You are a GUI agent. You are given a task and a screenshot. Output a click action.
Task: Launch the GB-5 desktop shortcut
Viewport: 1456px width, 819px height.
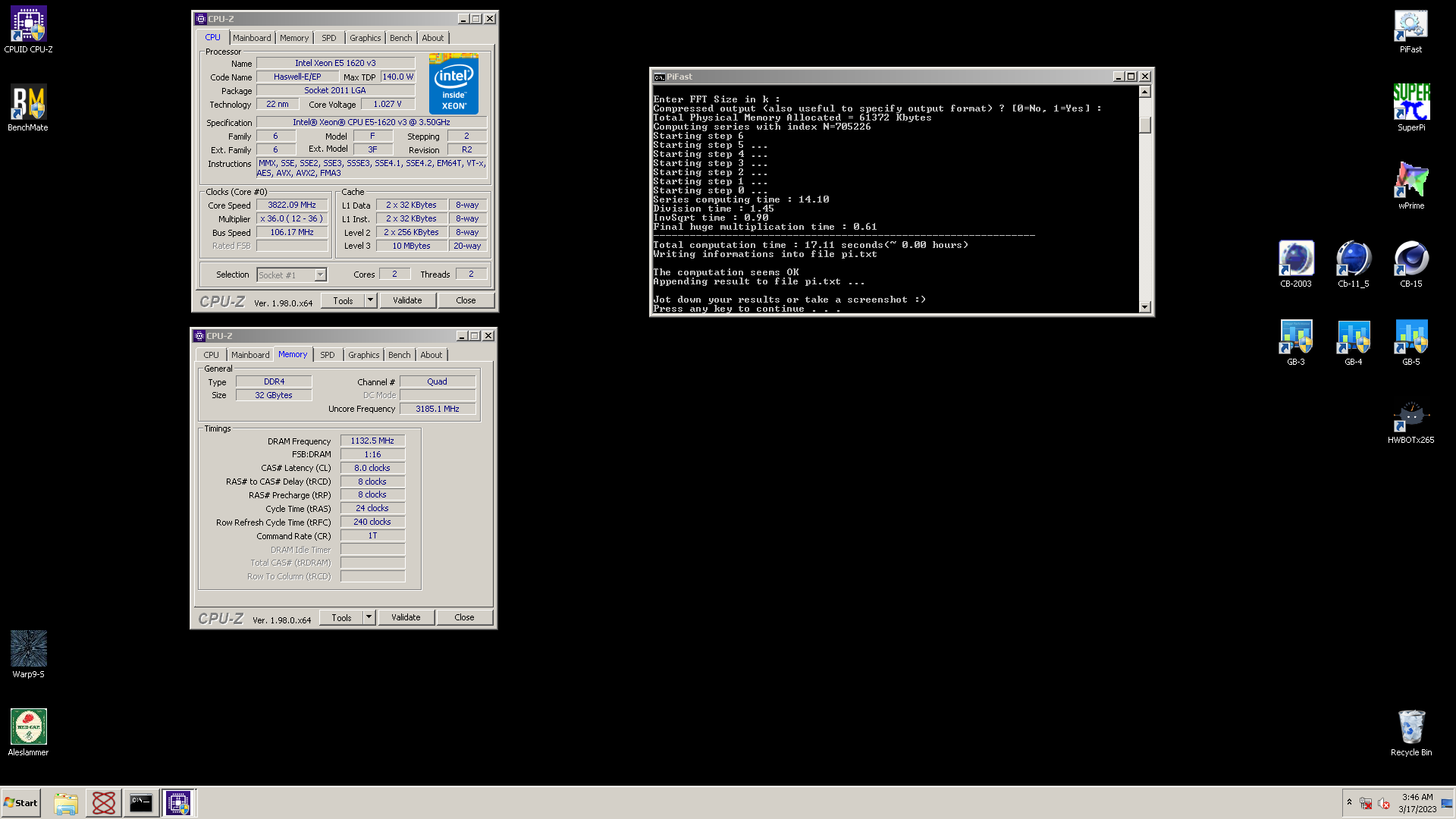1410,343
